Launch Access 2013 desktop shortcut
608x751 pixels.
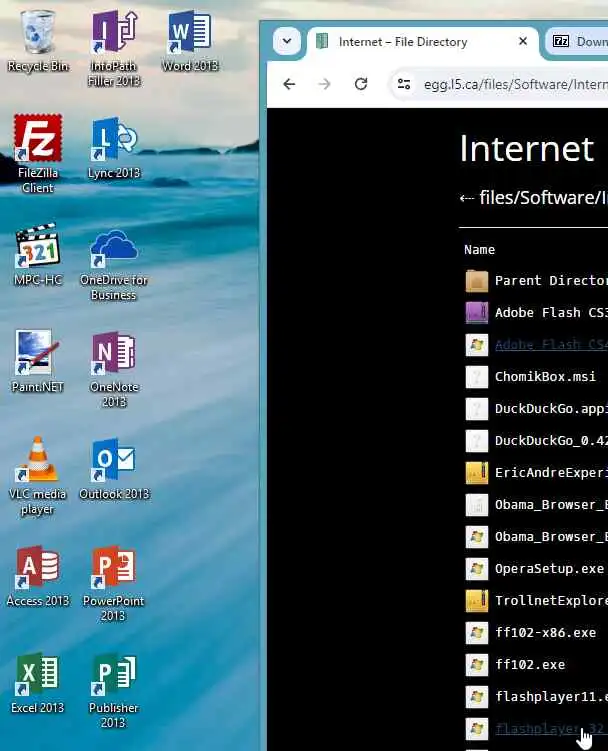(38, 576)
